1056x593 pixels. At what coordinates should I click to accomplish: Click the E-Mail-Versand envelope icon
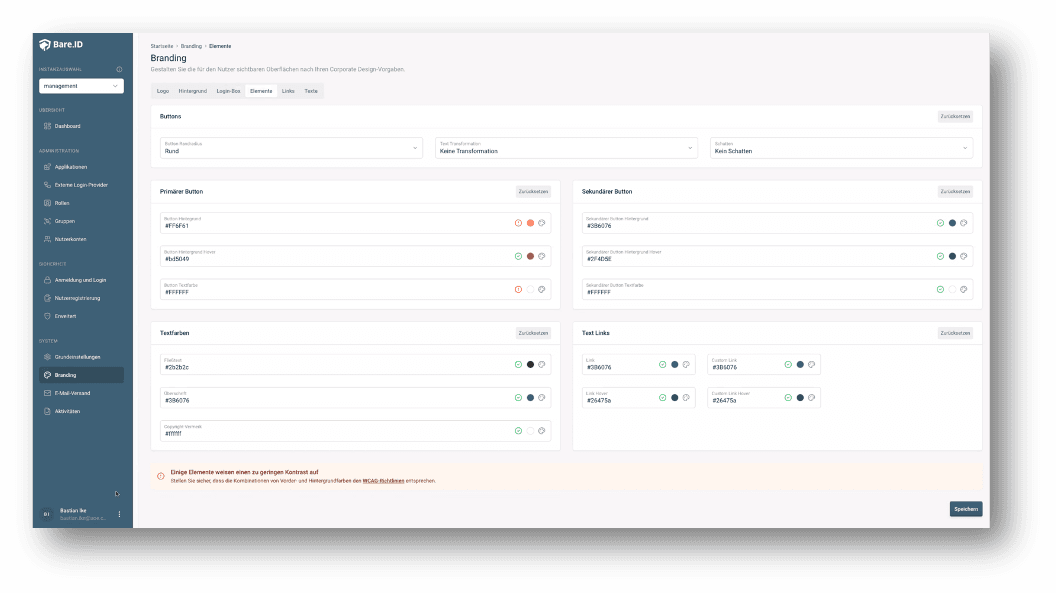pyautogui.click(x=47, y=393)
